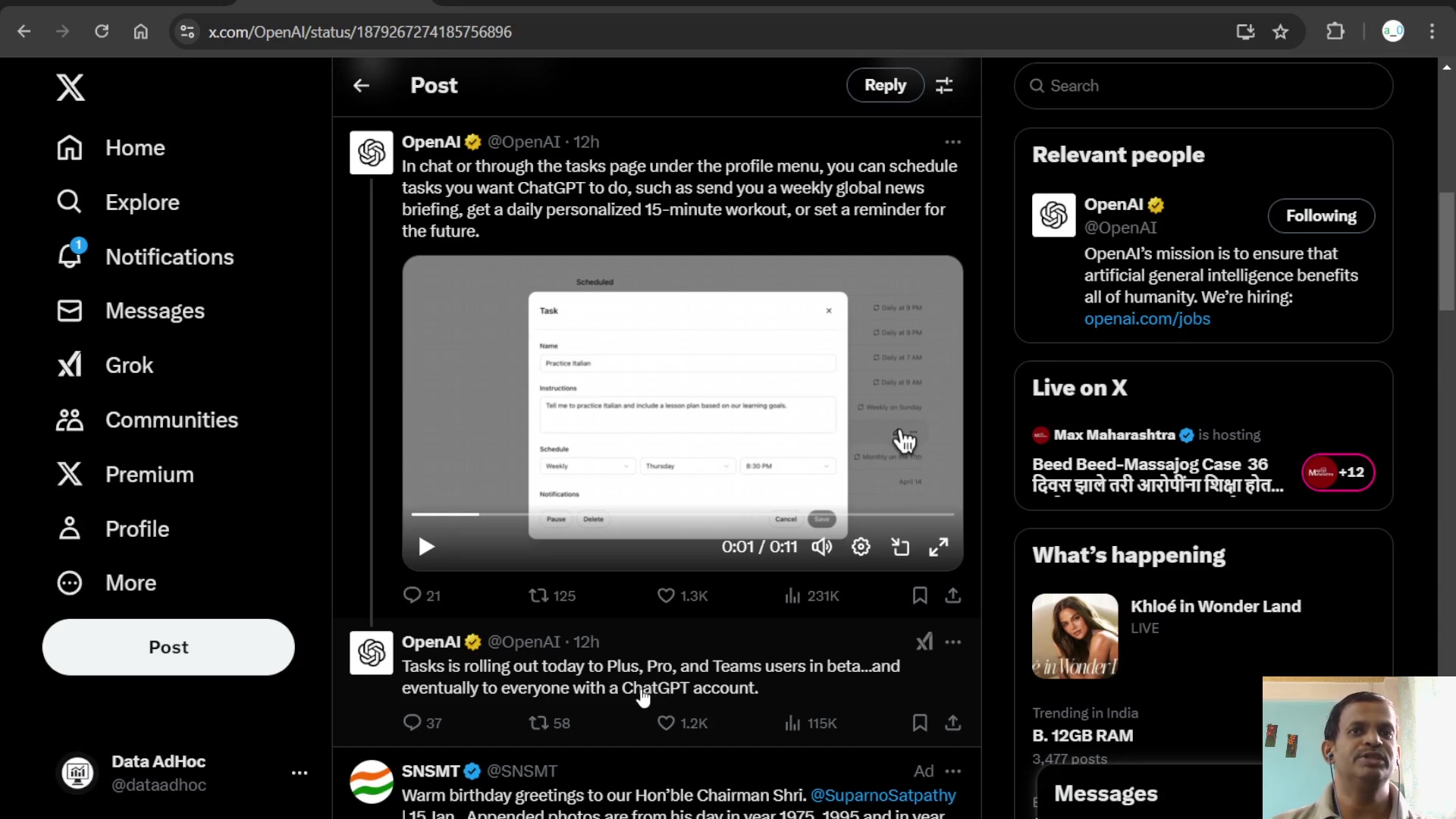This screenshot has height=819, width=1456.
Task: Install app icon in address bar
Action: click(x=1246, y=32)
